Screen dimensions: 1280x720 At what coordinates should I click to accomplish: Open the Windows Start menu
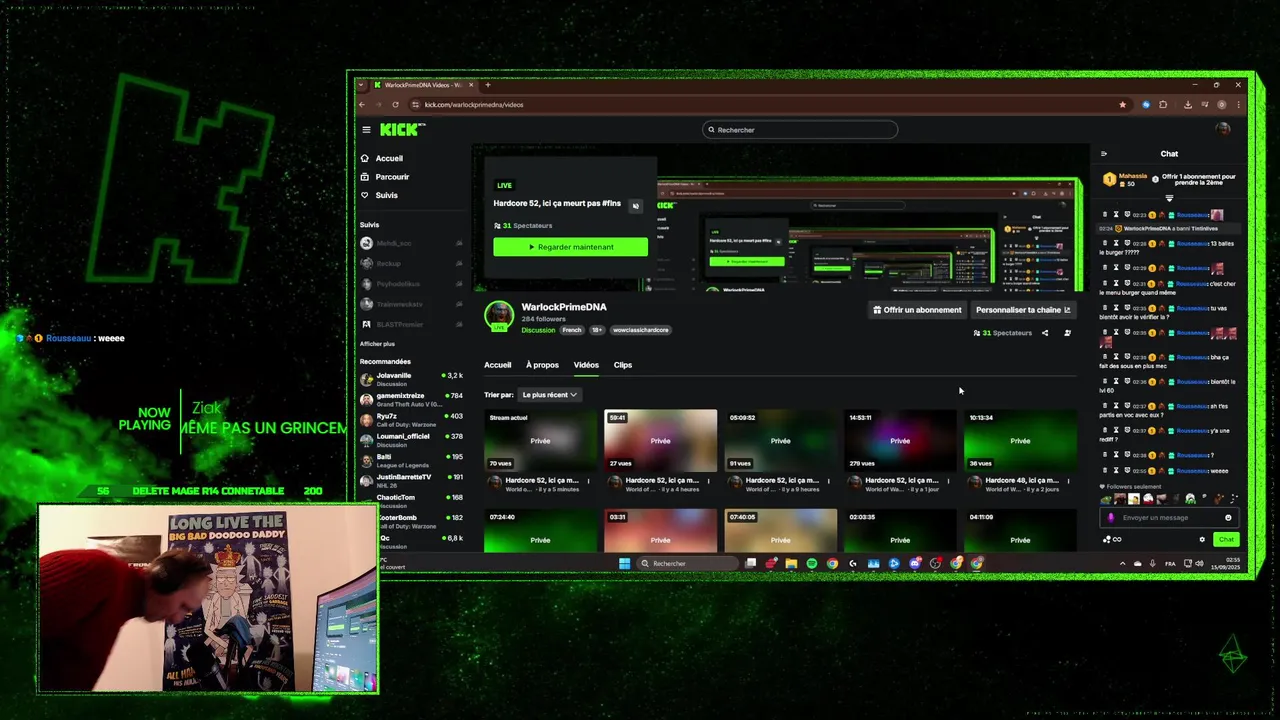click(x=625, y=564)
